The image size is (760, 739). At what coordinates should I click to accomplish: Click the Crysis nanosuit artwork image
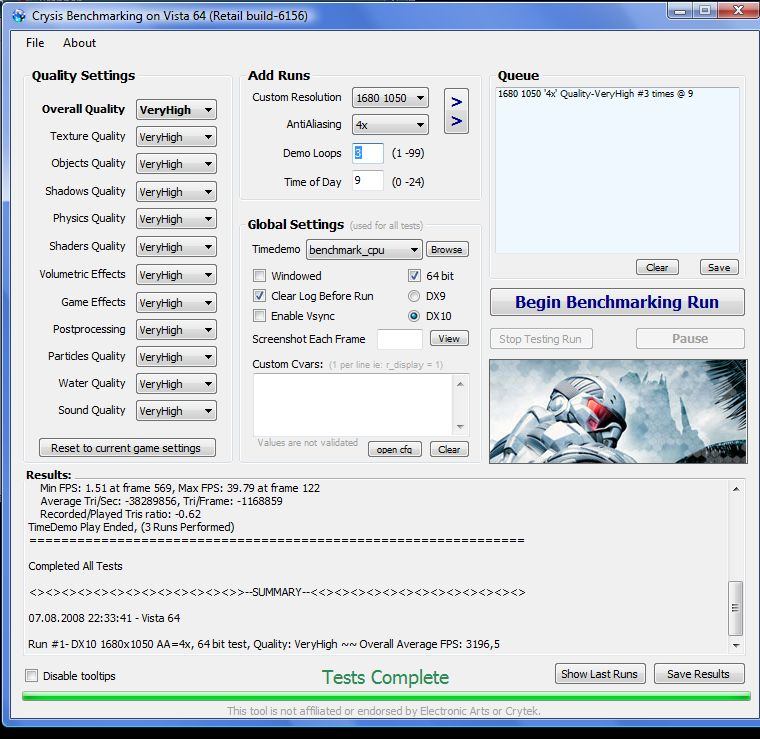pos(618,411)
